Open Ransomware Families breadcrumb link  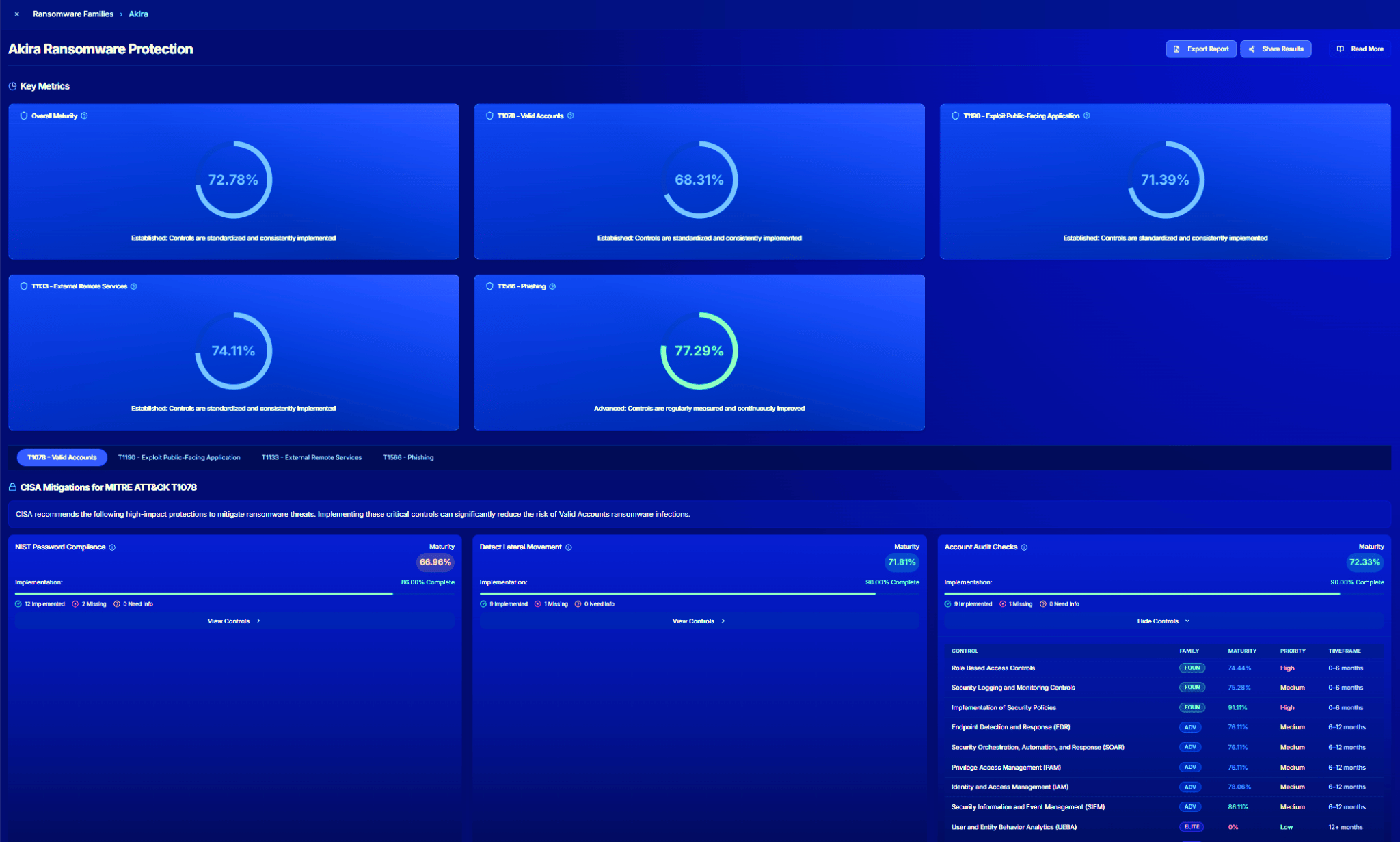pos(73,14)
